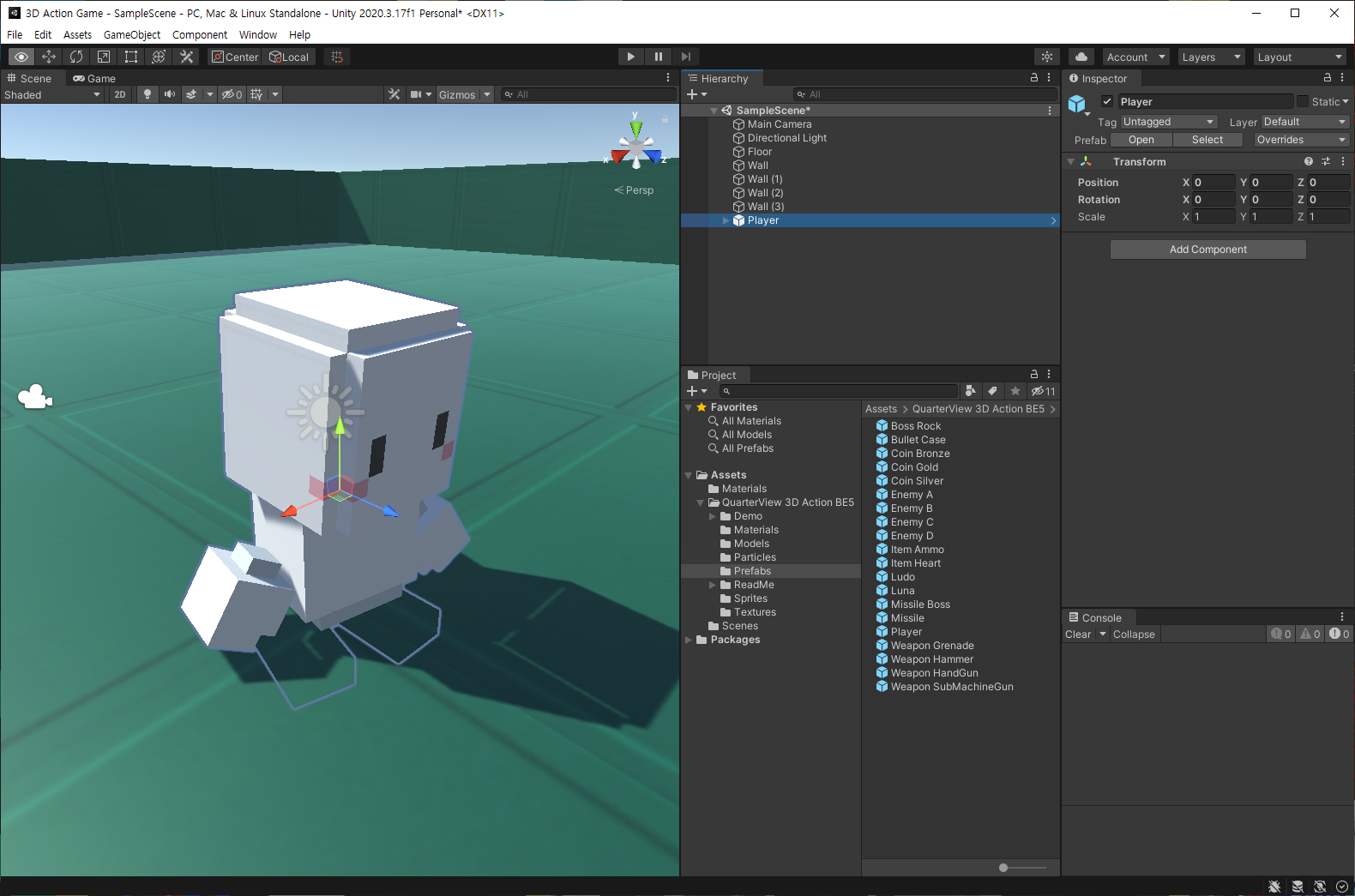This screenshot has height=896, width=1355.
Task: Open the prefab Overrides dropdown
Action: tap(1301, 140)
